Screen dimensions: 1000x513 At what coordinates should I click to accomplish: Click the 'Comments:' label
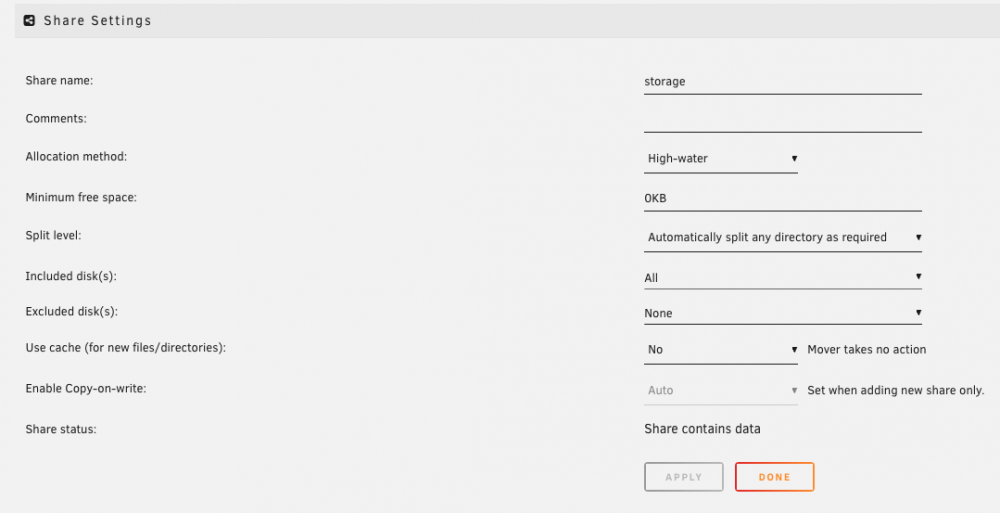click(x=56, y=119)
